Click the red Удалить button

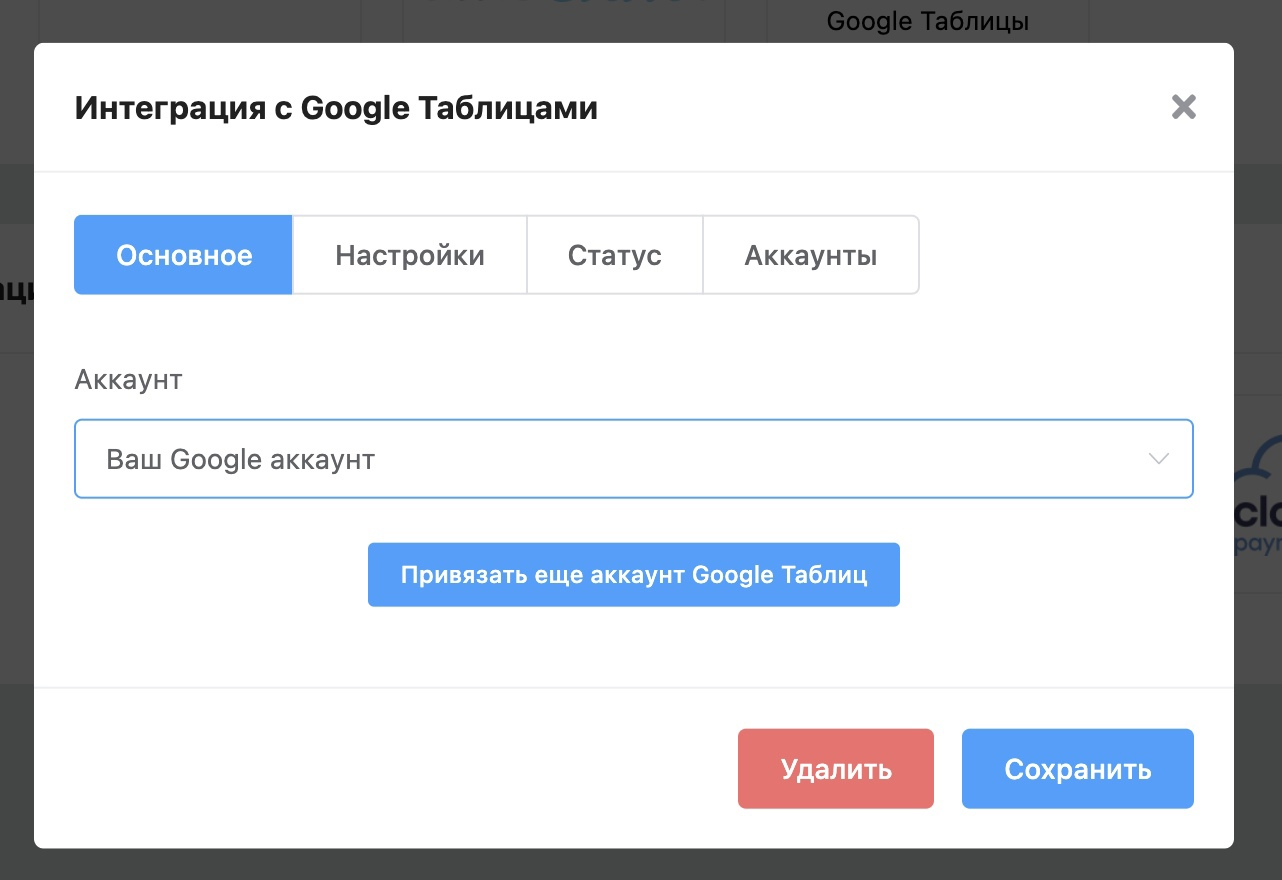[x=835, y=769]
